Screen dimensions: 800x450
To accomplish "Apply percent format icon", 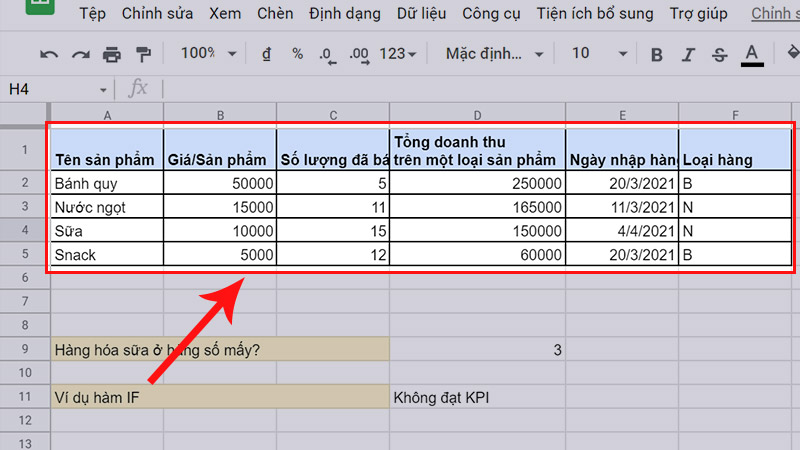I will pyautogui.click(x=297, y=54).
